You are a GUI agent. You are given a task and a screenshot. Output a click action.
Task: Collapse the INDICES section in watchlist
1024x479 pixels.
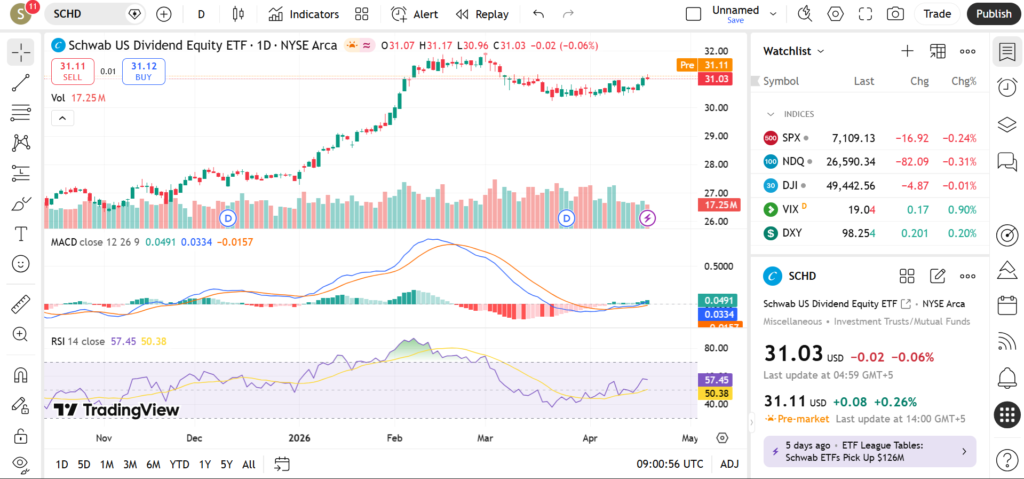771,114
